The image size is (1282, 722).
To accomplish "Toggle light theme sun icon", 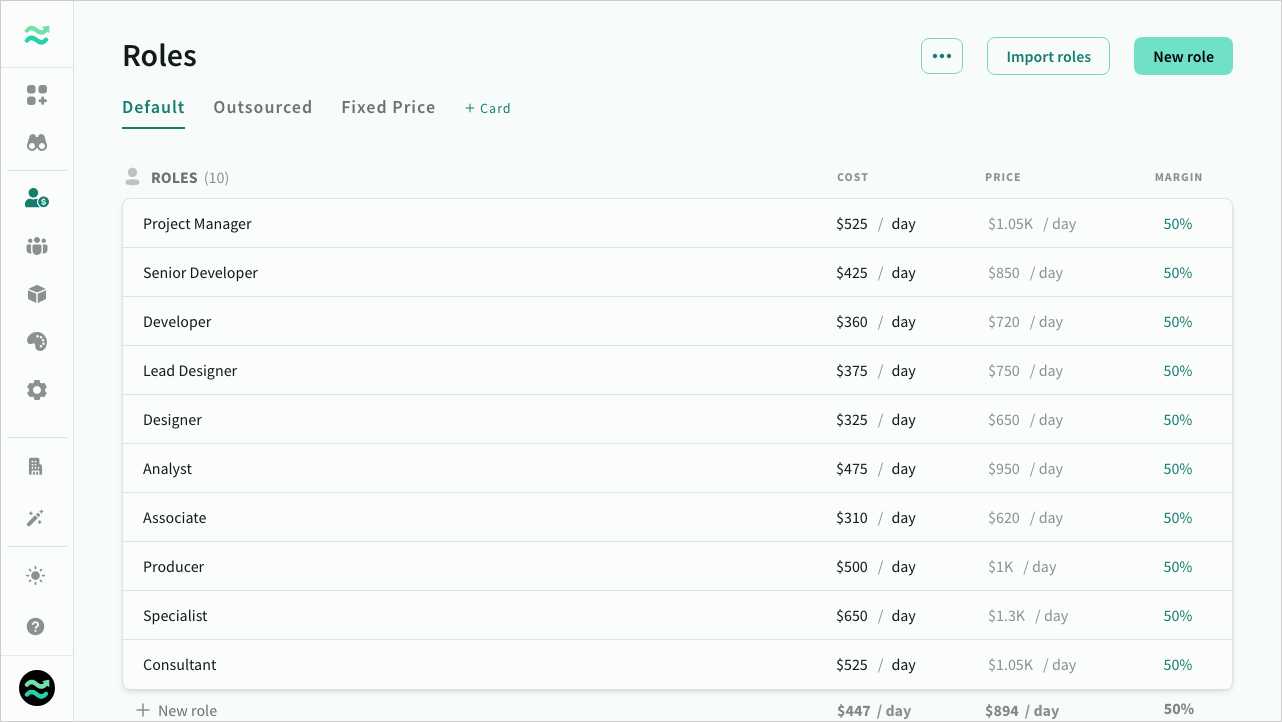I will [x=37, y=576].
